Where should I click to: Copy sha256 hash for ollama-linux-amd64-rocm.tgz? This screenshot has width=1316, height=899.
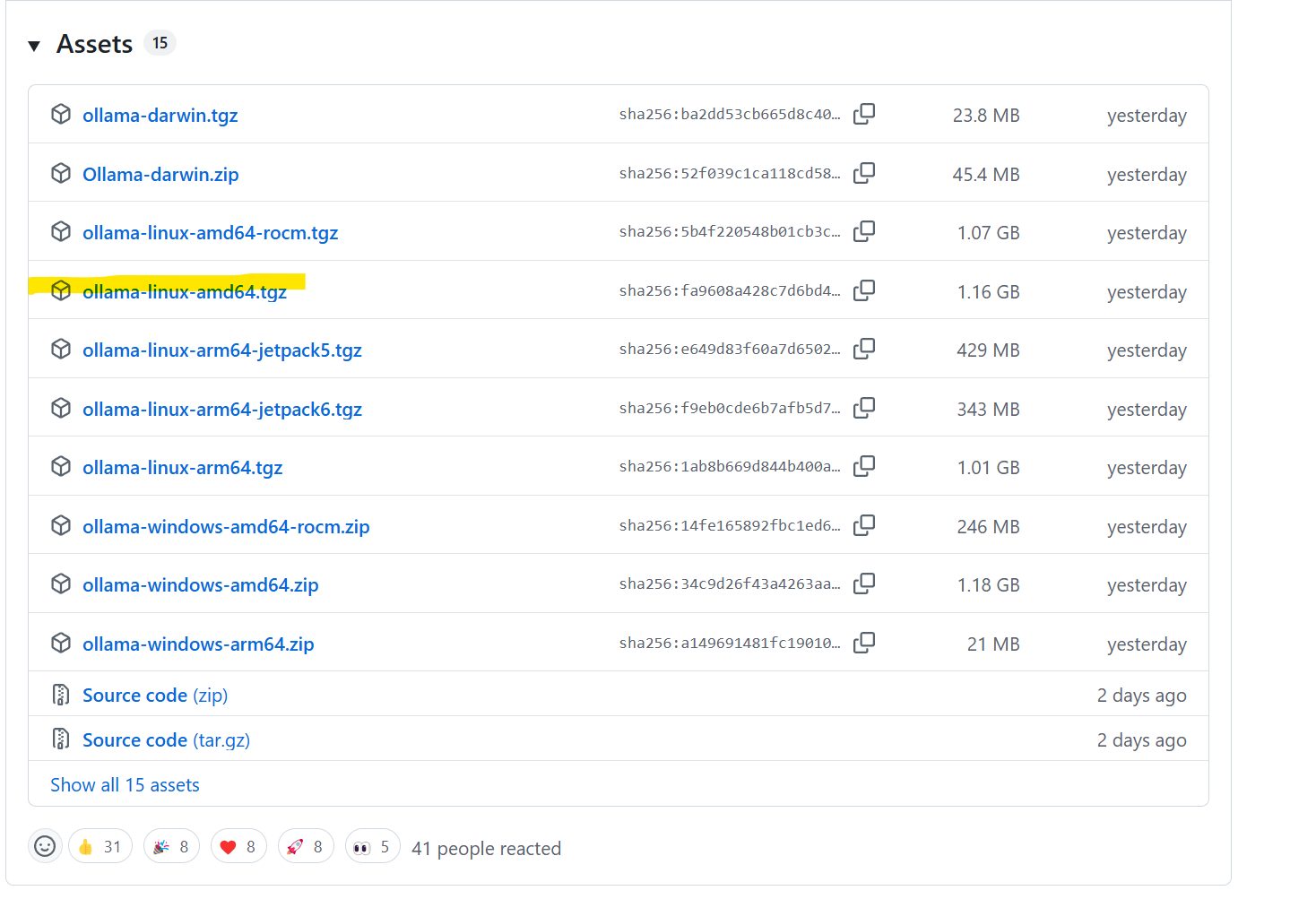point(864,231)
